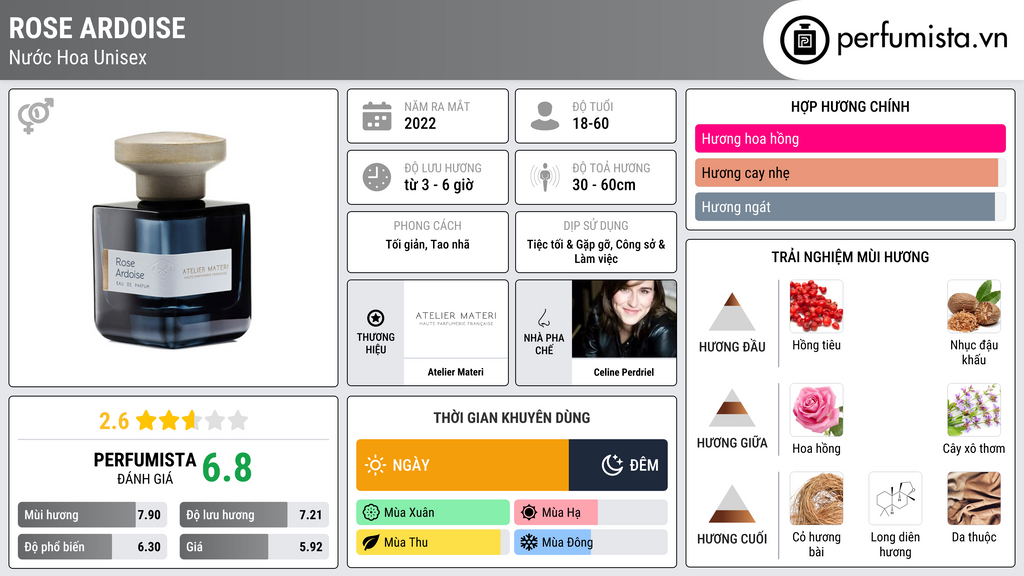Click the flower icon in Mùa Xuân
The height and width of the screenshot is (576, 1024).
pyautogui.click(x=371, y=512)
